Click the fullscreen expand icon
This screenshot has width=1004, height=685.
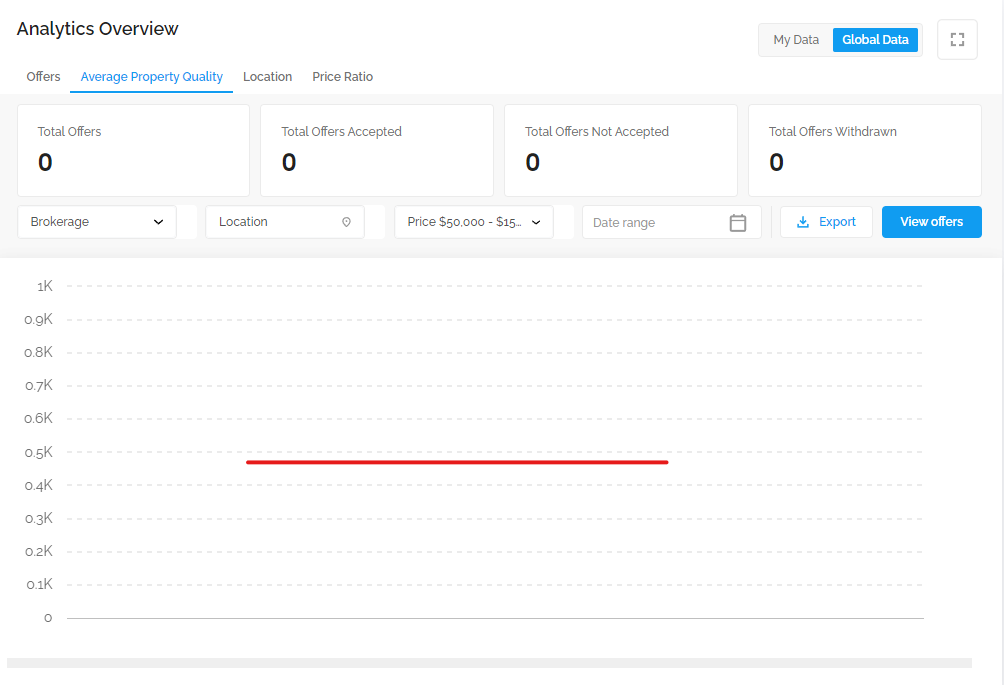[x=957, y=40]
